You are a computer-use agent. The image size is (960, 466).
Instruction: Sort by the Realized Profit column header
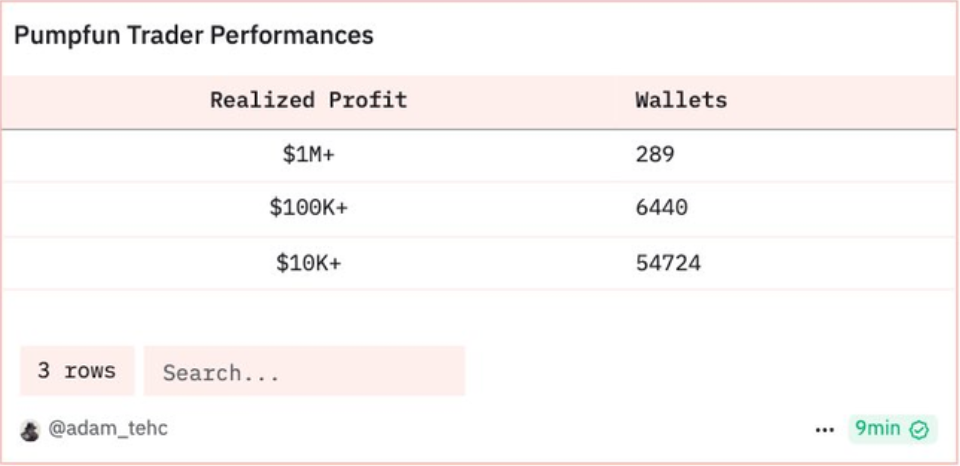tap(308, 100)
